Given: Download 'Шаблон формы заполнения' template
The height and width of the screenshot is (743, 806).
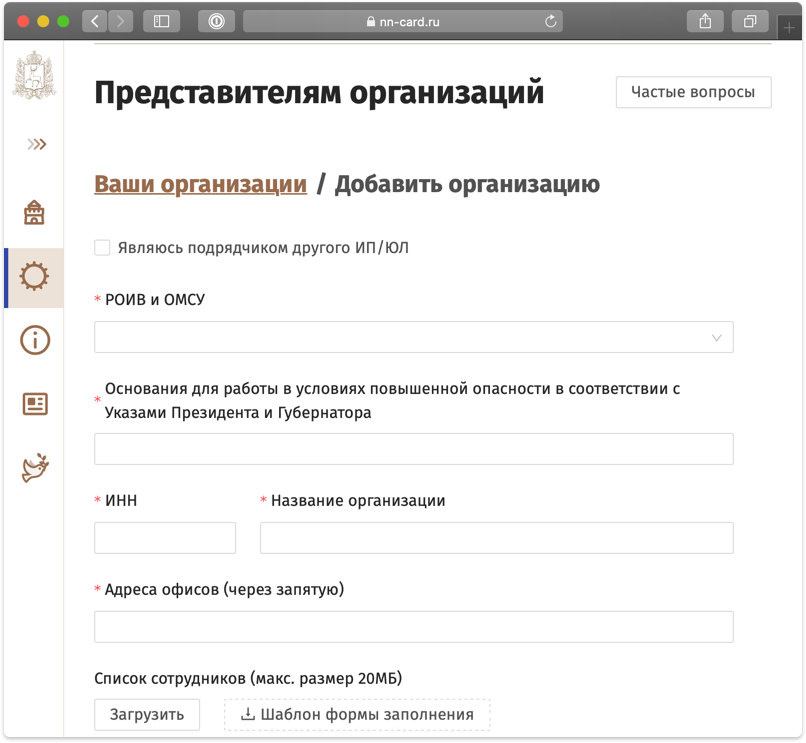Looking at the screenshot, I should tap(357, 714).
